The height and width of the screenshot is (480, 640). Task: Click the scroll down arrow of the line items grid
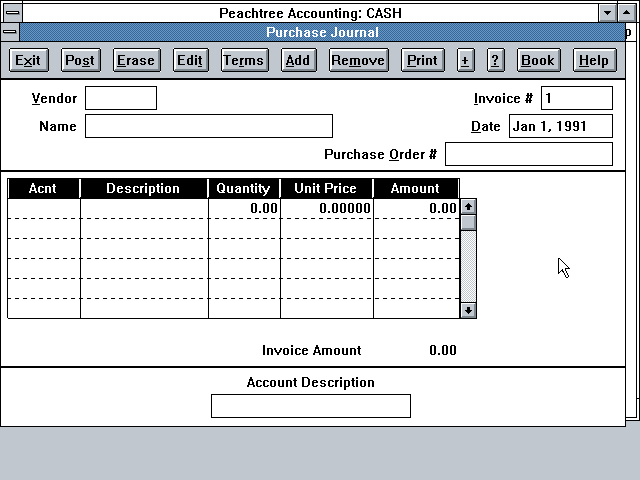[x=468, y=311]
